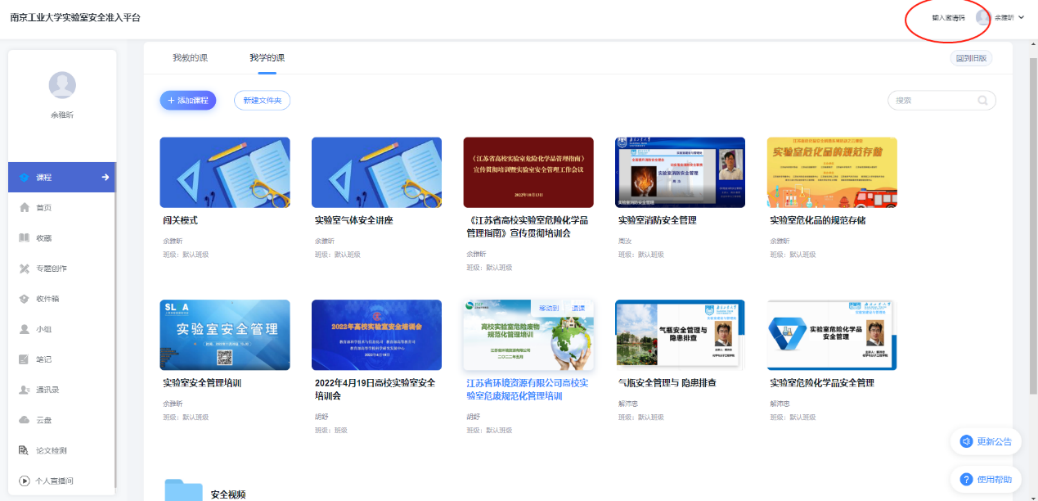1038x501 pixels.
Task: Select the 我学的课 tab
Action: (x=265, y=58)
